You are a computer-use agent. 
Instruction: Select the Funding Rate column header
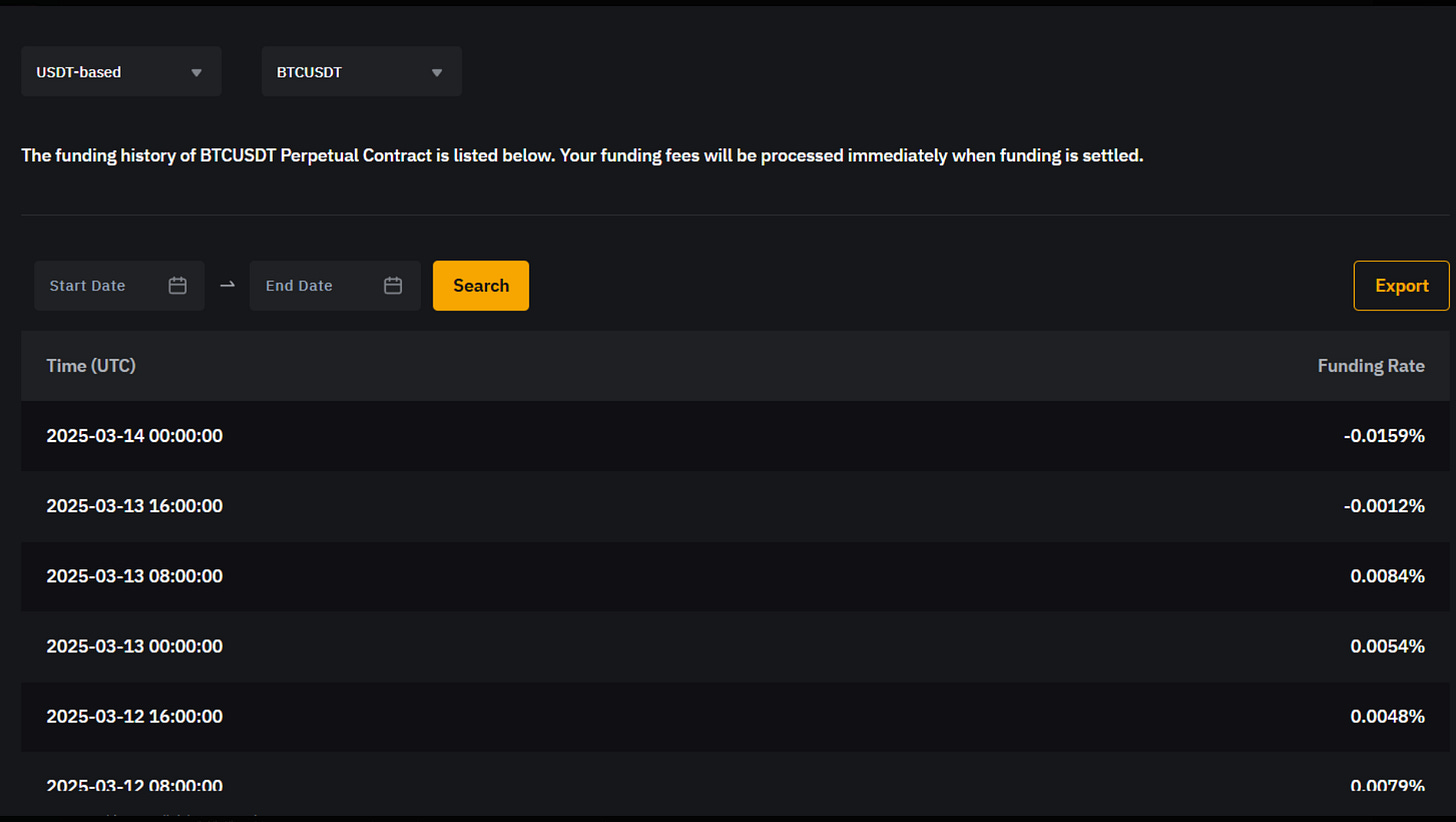[1371, 365]
